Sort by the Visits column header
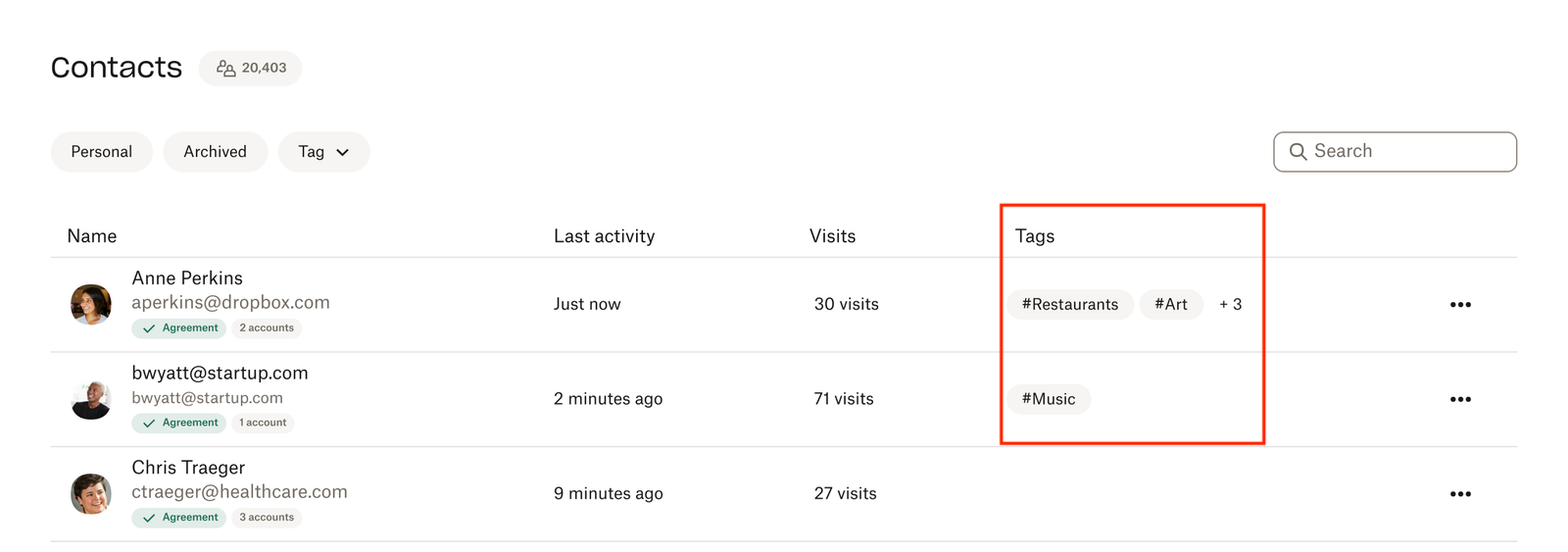 pyautogui.click(x=832, y=236)
